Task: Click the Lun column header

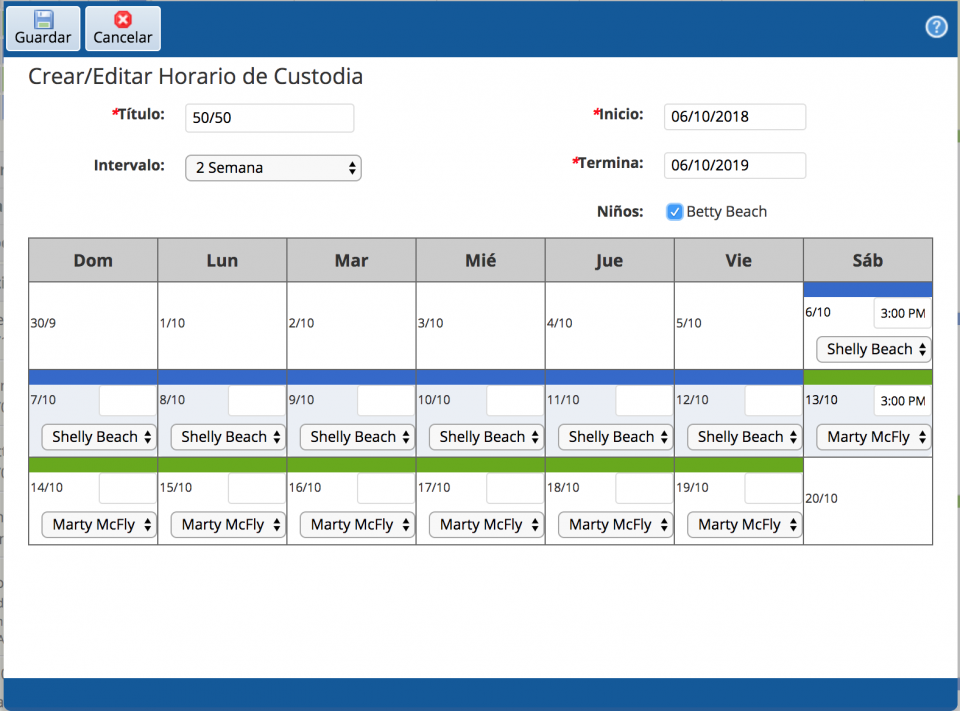Action: (x=222, y=260)
